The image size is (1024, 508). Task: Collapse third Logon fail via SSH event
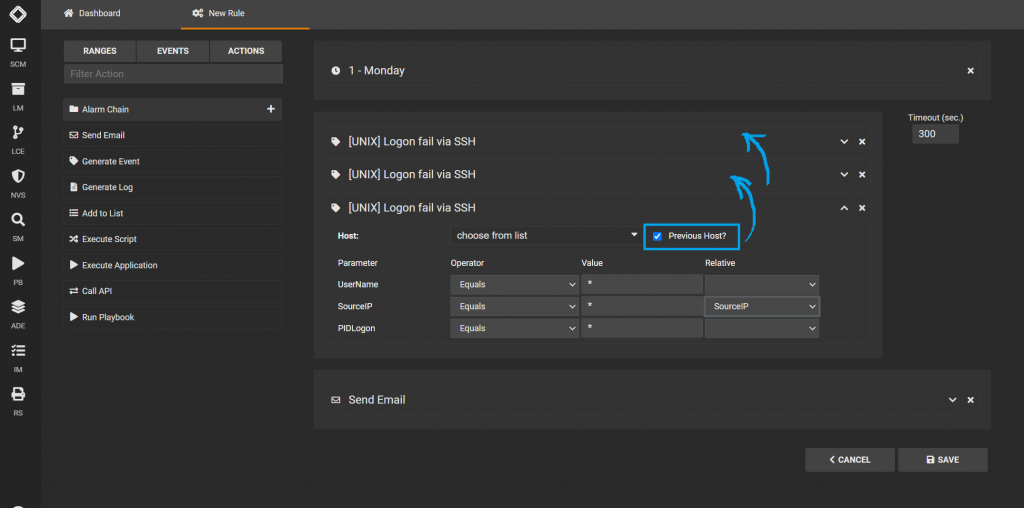(x=844, y=208)
